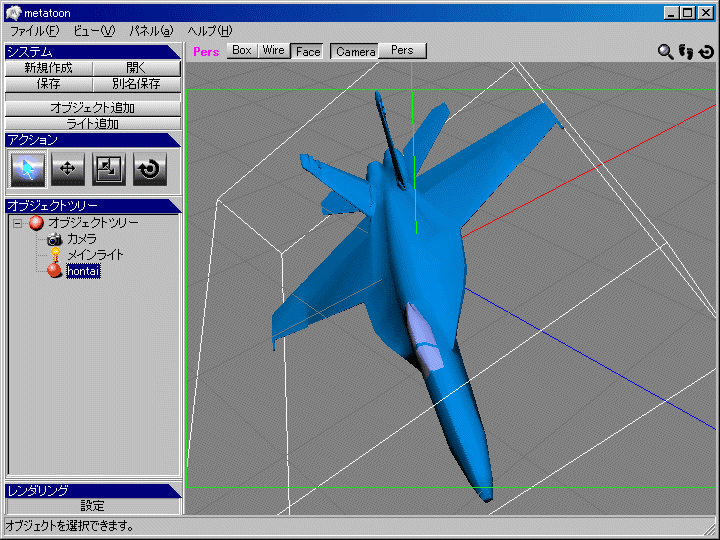Click the 保存 button

tap(49, 84)
